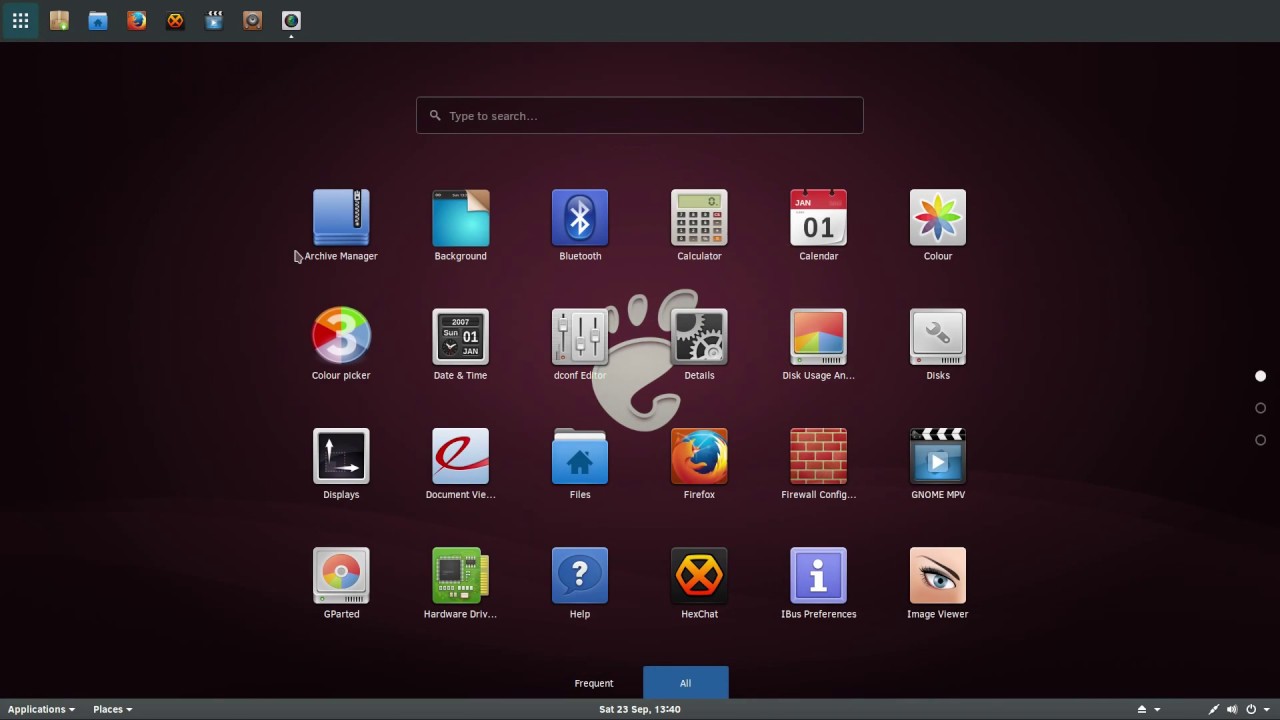Expand the Applications menu
Screen dimensions: 1280x720
41,709
